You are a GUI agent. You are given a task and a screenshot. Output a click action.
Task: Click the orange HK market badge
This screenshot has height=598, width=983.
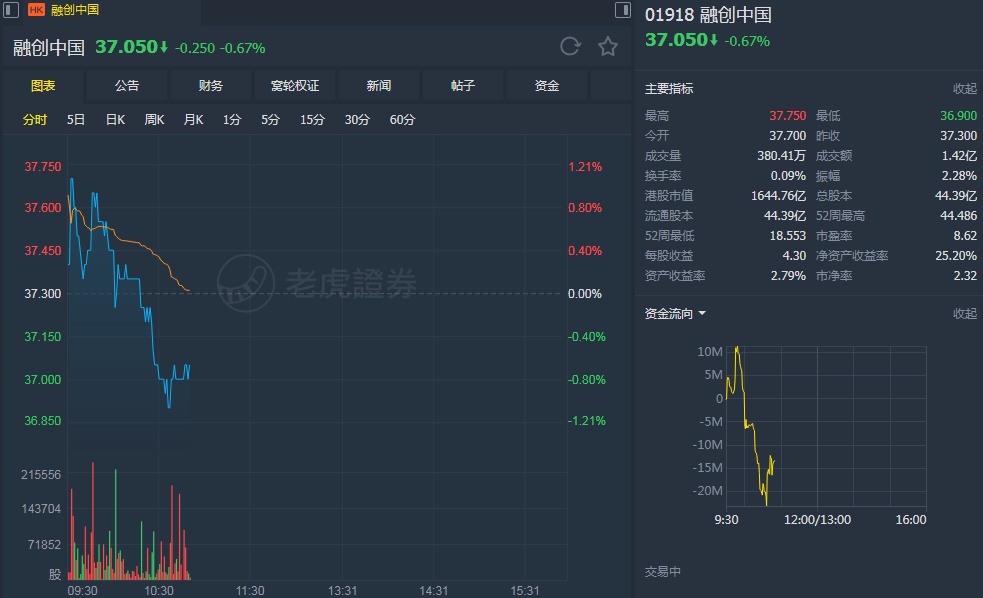36,10
